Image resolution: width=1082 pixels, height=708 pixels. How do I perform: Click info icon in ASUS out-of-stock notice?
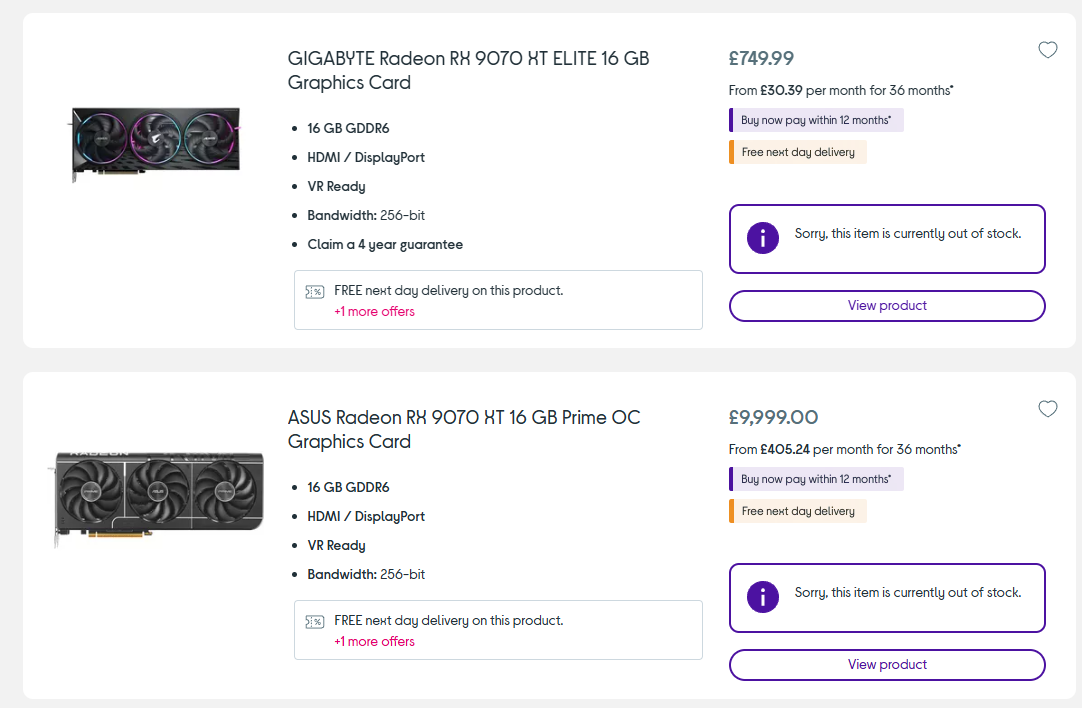pos(763,597)
